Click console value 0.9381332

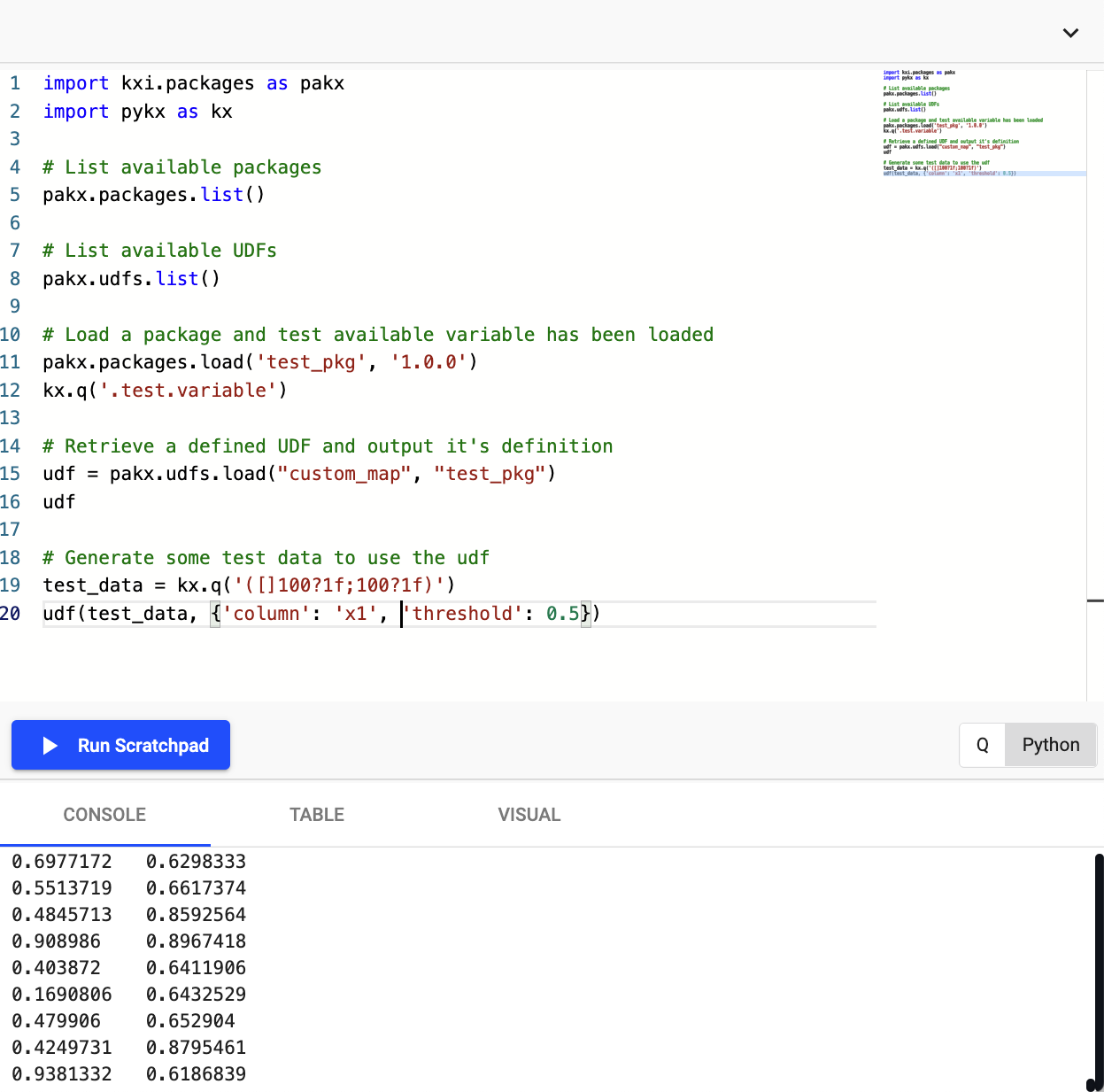pyautogui.click(x=62, y=1074)
